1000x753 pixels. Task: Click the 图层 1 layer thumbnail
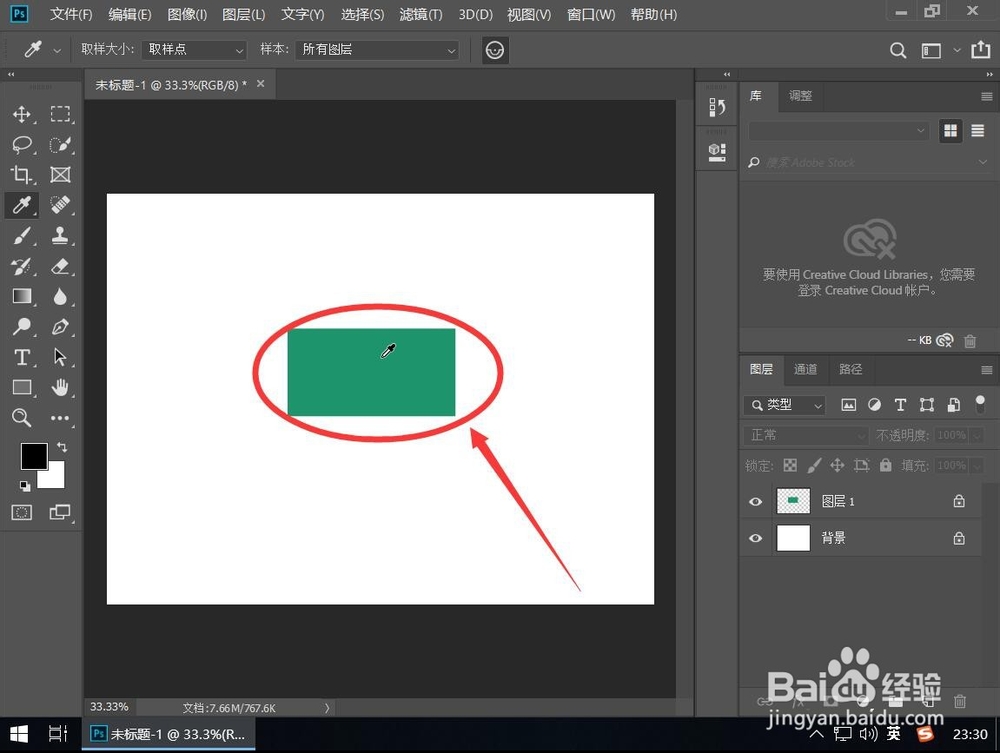click(x=793, y=501)
